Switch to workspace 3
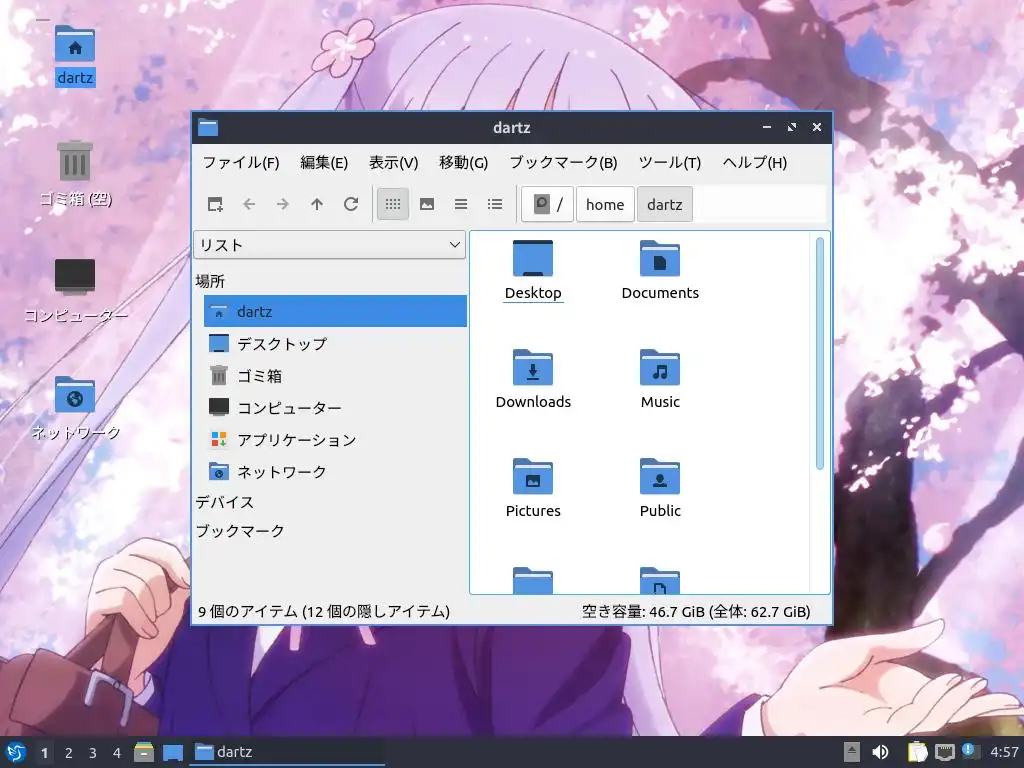Screen dimensions: 1024x768 tap(93, 753)
